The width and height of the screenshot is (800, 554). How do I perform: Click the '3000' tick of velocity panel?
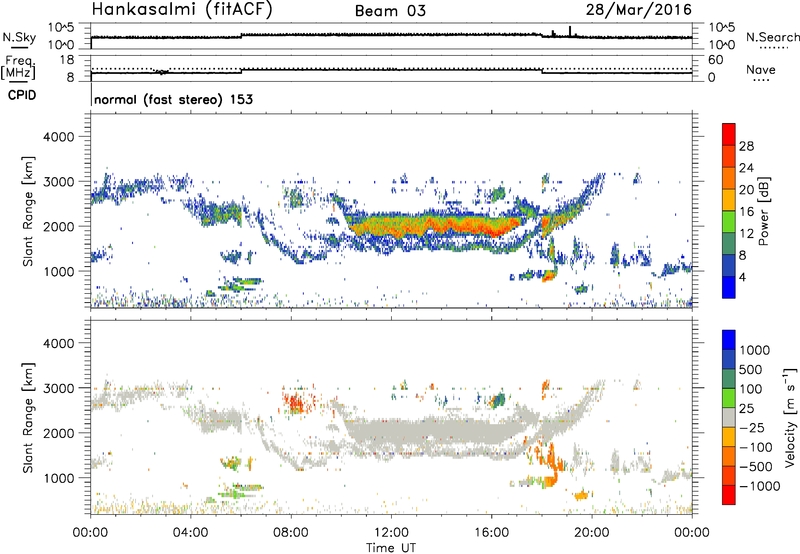tap(58, 388)
